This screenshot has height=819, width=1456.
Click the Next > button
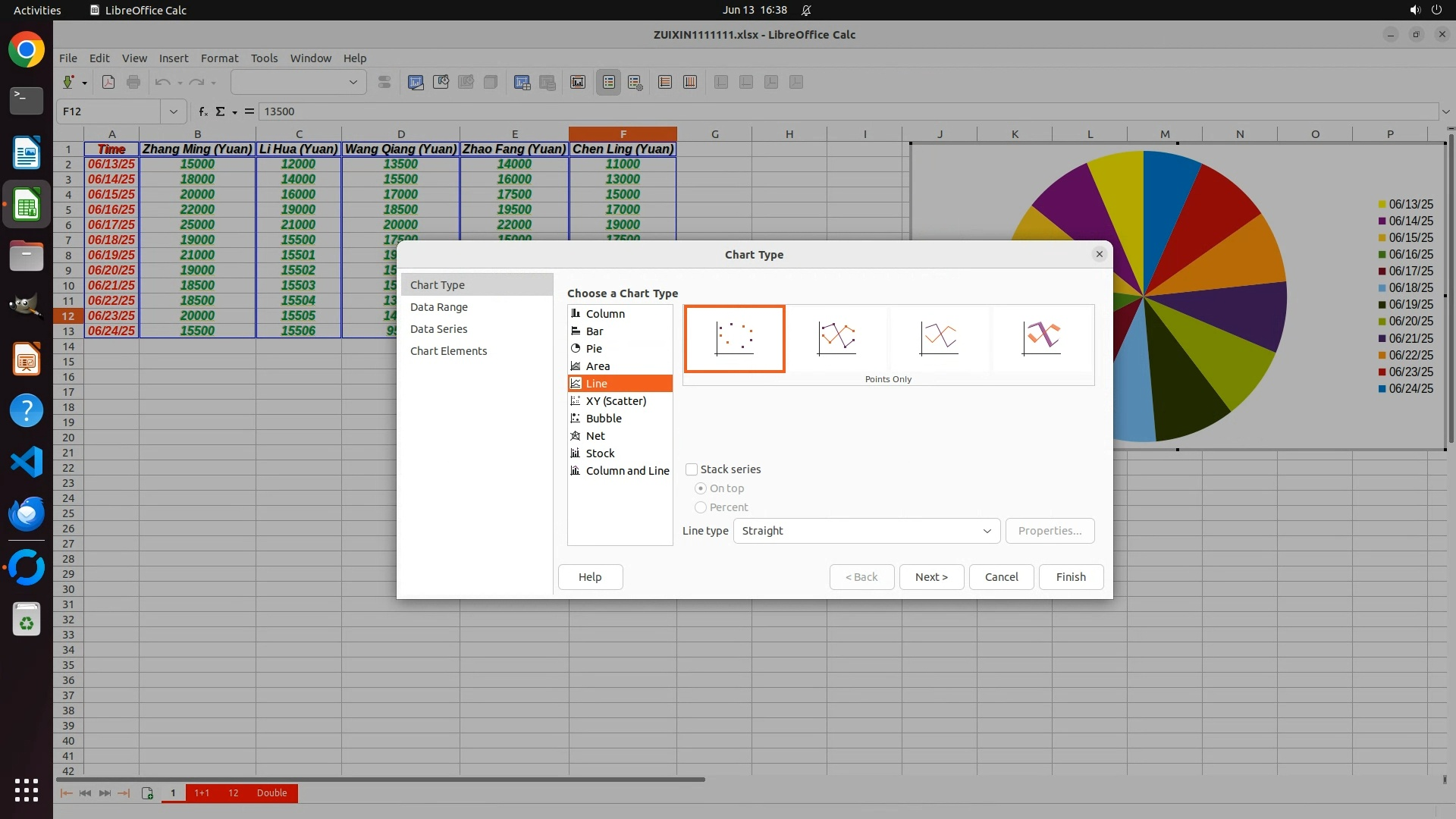931,577
